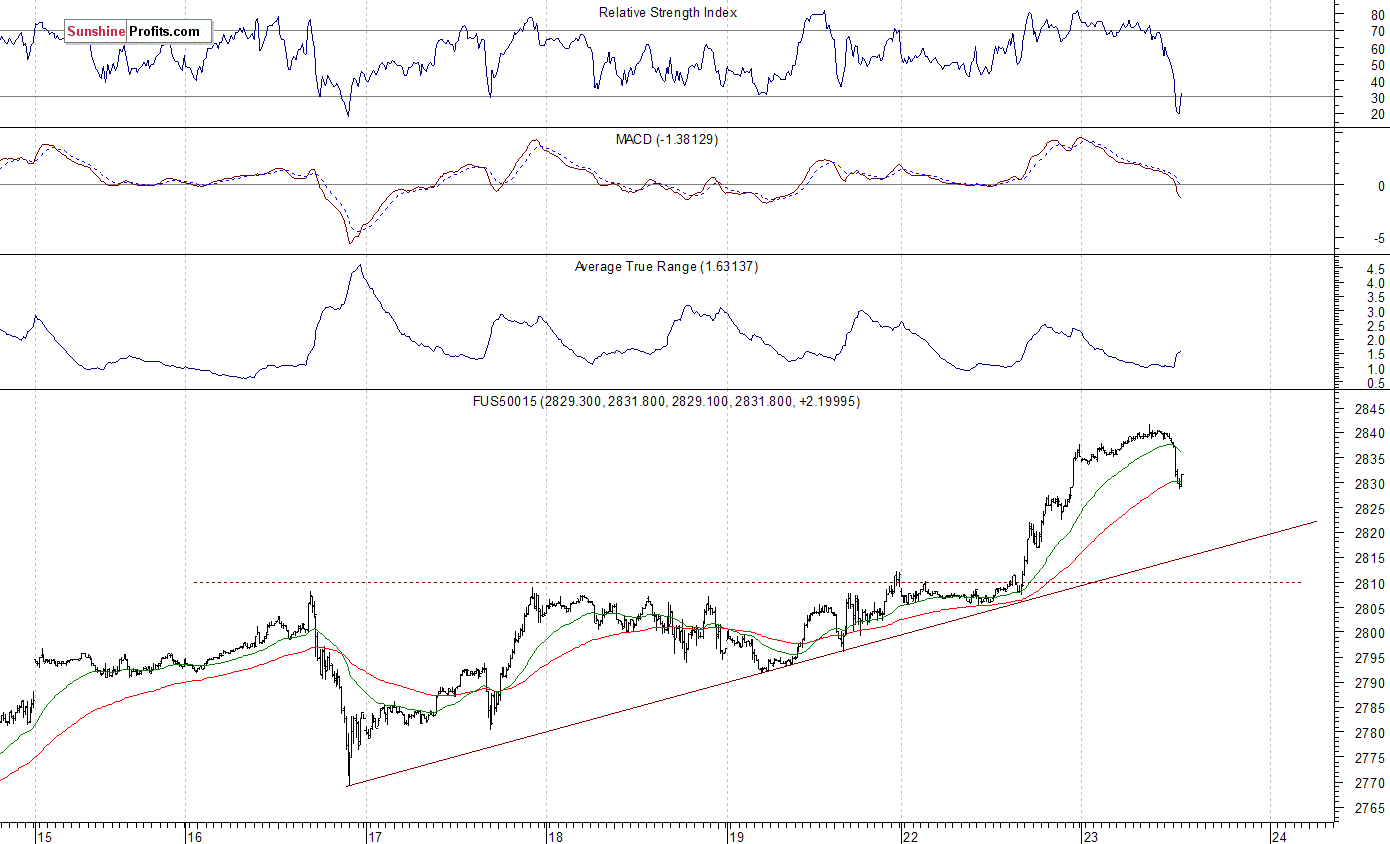Click date label 18 on time axis
This screenshot has width=1390, height=844.
coord(556,835)
